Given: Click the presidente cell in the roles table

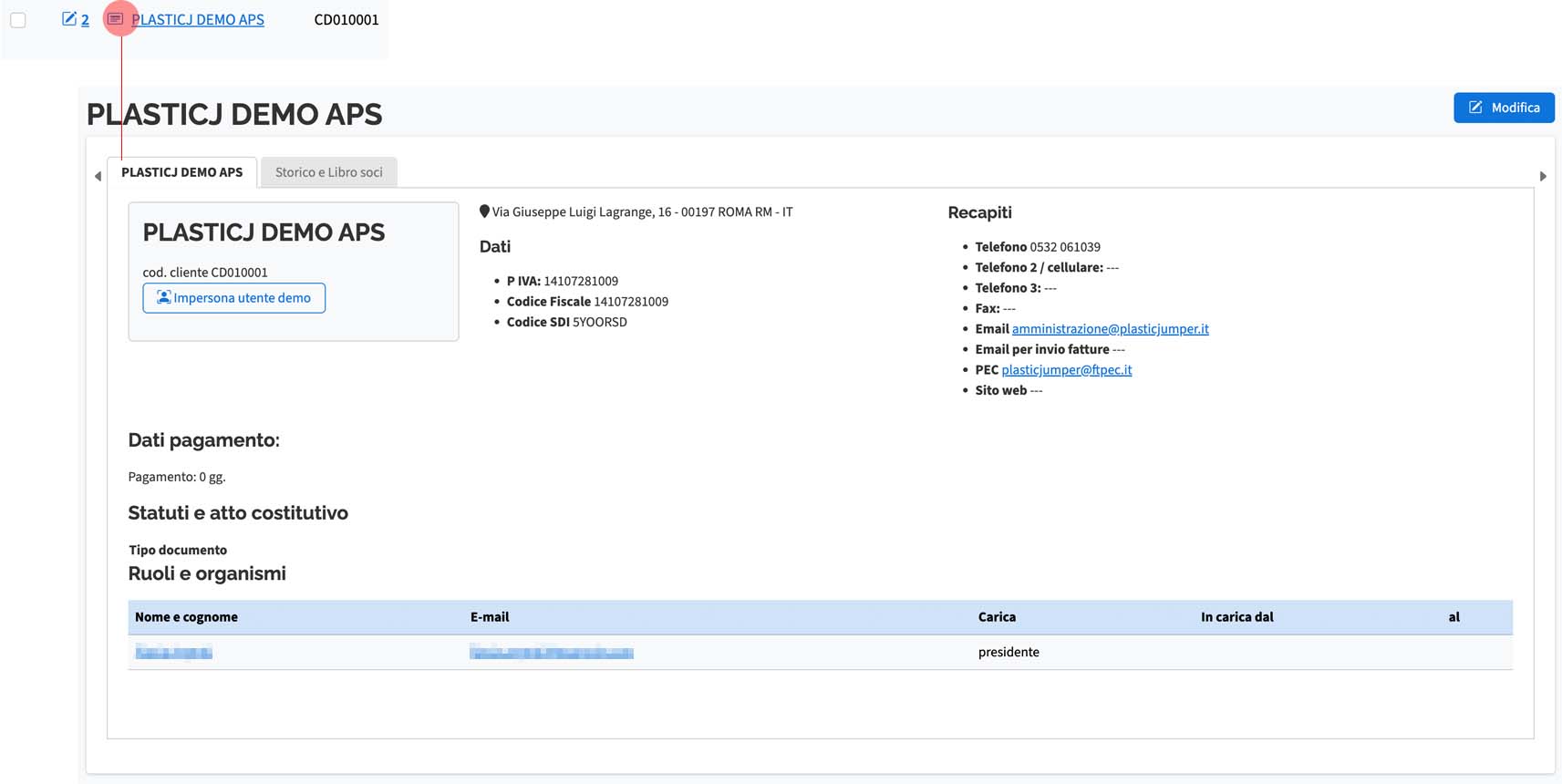Looking at the screenshot, I should [1009, 652].
